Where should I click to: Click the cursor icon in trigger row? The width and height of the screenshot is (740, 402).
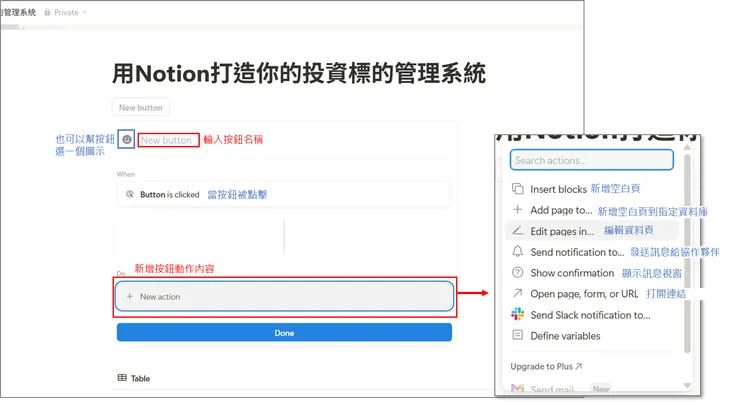pyautogui.click(x=130, y=194)
